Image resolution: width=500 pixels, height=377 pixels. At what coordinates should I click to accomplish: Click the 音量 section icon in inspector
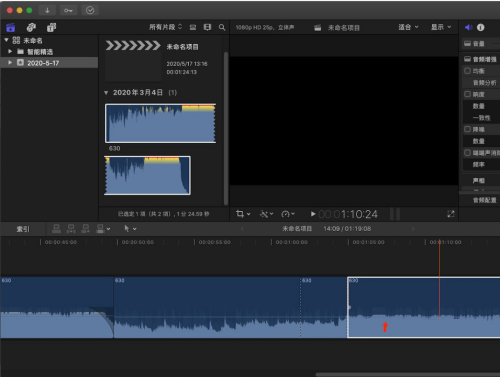coord(467,44)
